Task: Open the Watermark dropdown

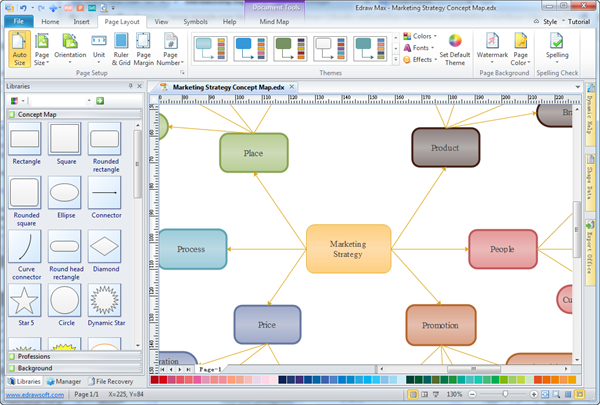Action: (492, 48)
